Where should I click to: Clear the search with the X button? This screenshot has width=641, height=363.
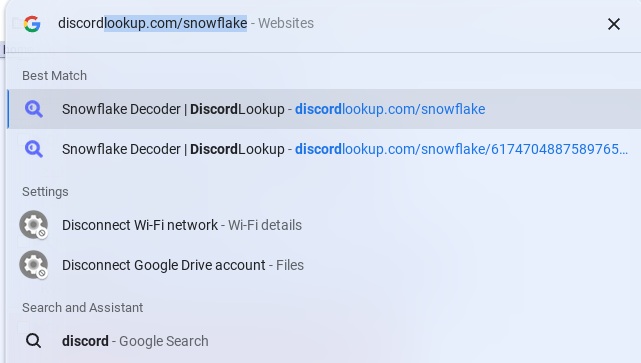(x=614, y=24)
